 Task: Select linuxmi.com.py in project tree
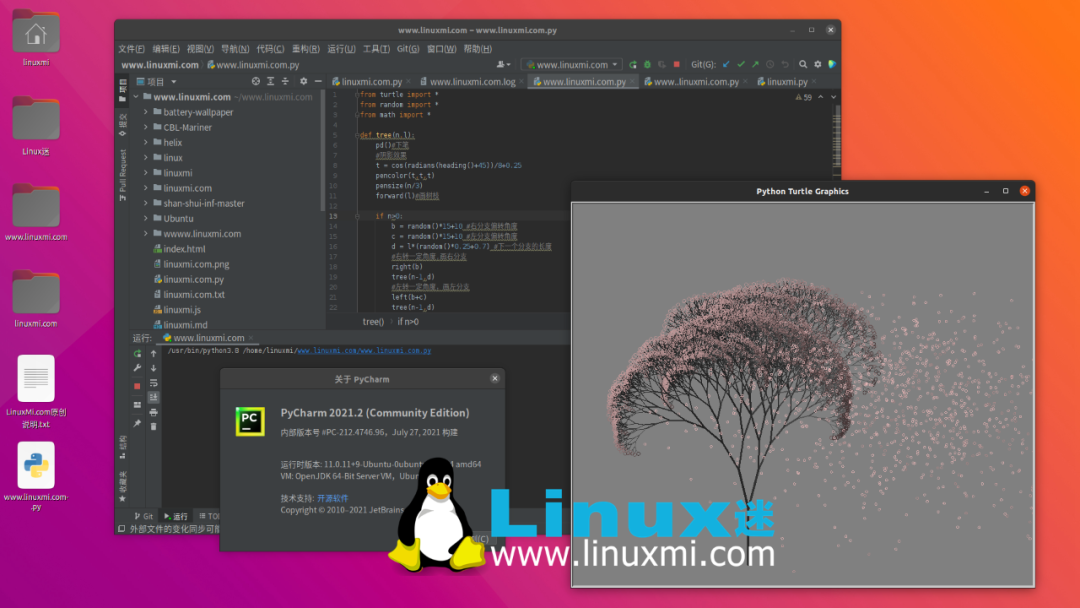pyautogui.click(x=193, y=279)
